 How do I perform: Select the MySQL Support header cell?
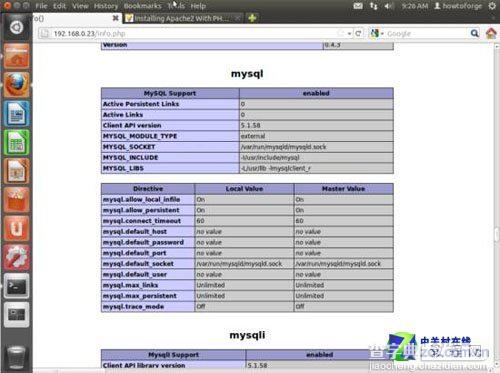tap(170, 93)
